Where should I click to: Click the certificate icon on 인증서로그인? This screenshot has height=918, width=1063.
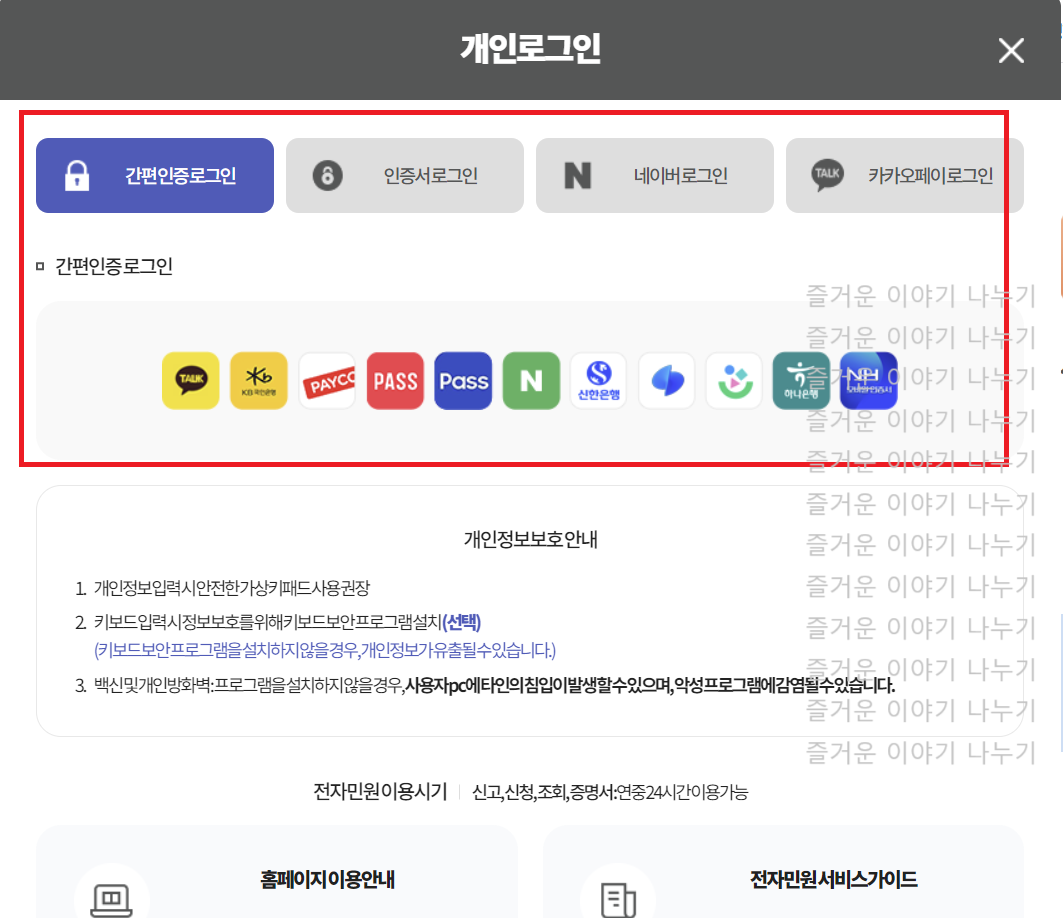[327, 176]
